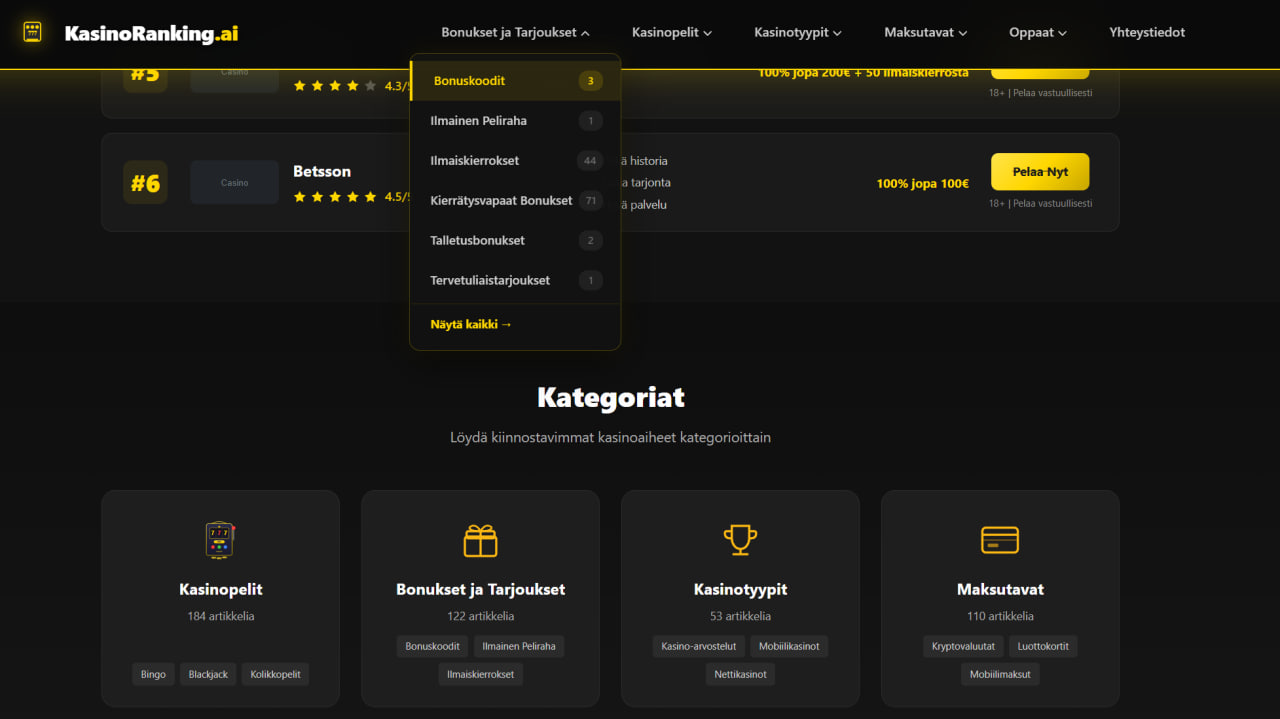1280x719 pixels.
Task: Select Talletusbonukset in the dropdown menu
Action: pyautogui.click(x=477, y=240)
